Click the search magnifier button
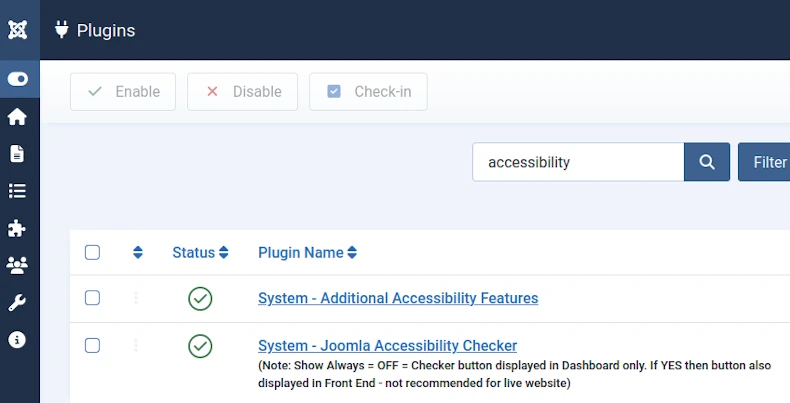This screenshot has width=790, height=403. [x=707, y=162]
